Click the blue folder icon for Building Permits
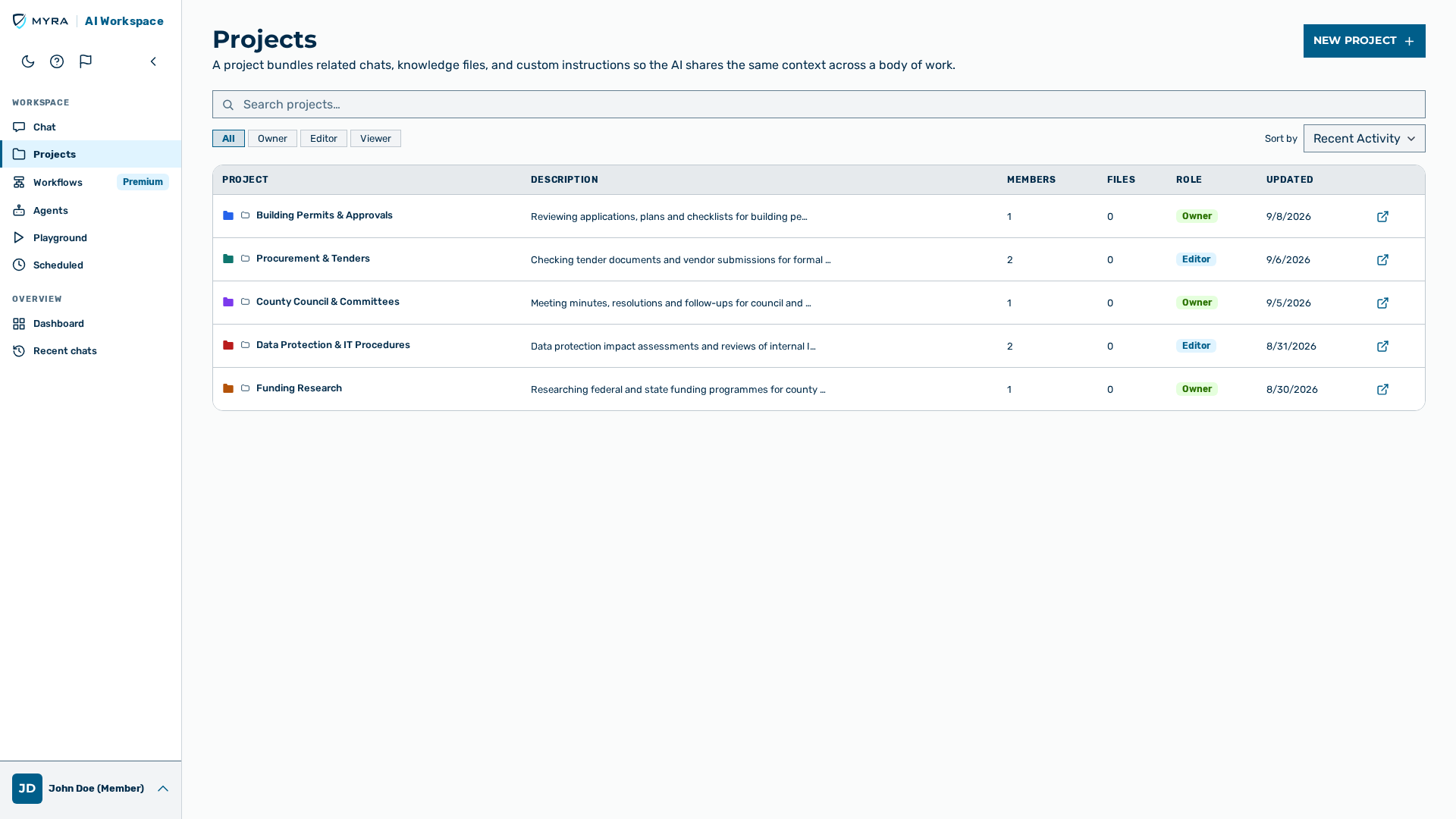This screenshot has height=819, width=1456. pos(228,215)
